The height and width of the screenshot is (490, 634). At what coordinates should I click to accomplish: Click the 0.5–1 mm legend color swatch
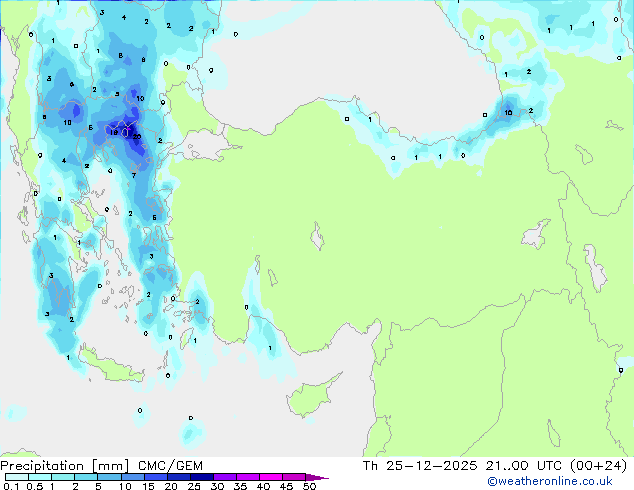pyautogui.click(x=40, y=477)
